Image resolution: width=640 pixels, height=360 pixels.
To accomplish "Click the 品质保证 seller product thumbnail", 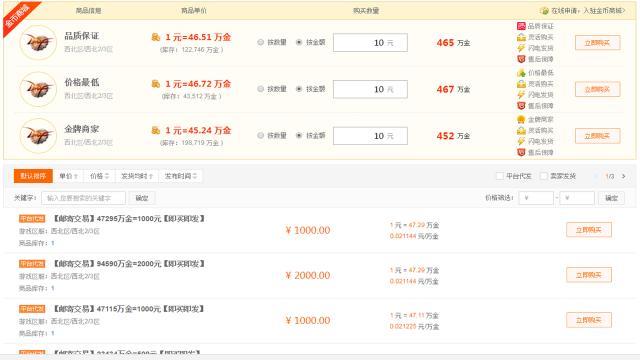I will click(x=38, y=42).
